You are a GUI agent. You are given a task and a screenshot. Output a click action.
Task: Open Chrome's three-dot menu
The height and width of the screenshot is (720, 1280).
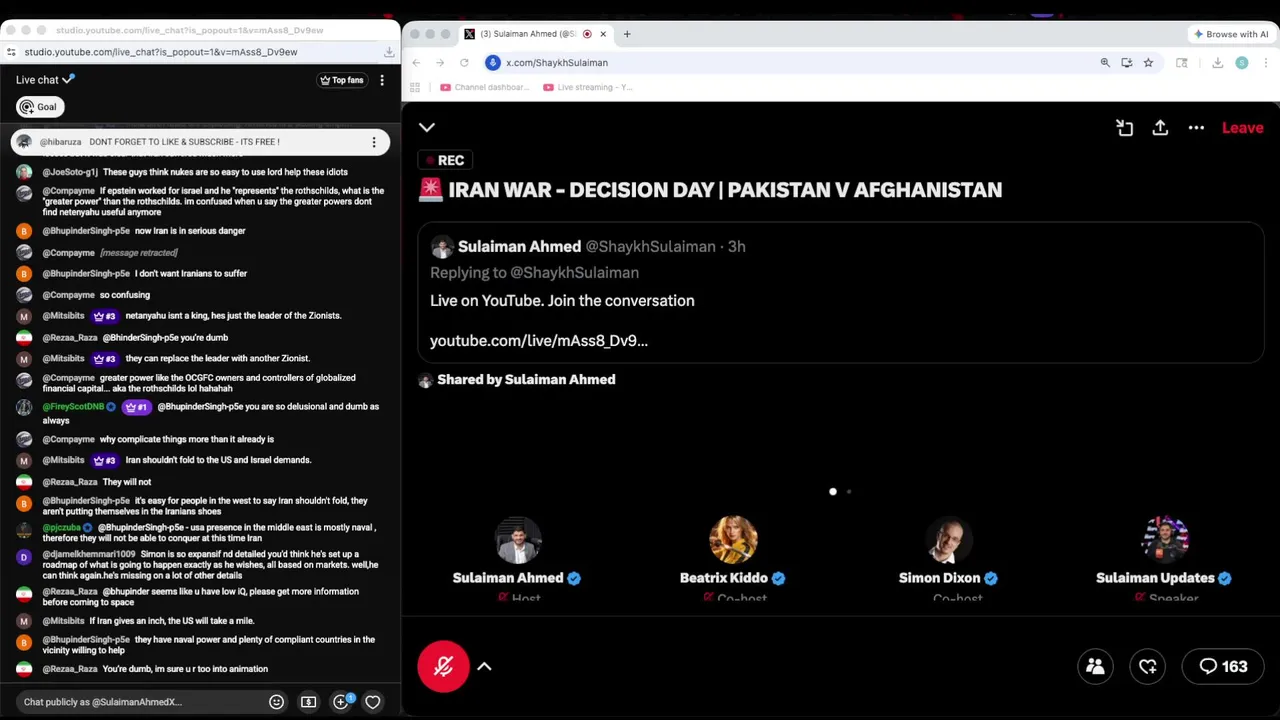point(1265,62)
